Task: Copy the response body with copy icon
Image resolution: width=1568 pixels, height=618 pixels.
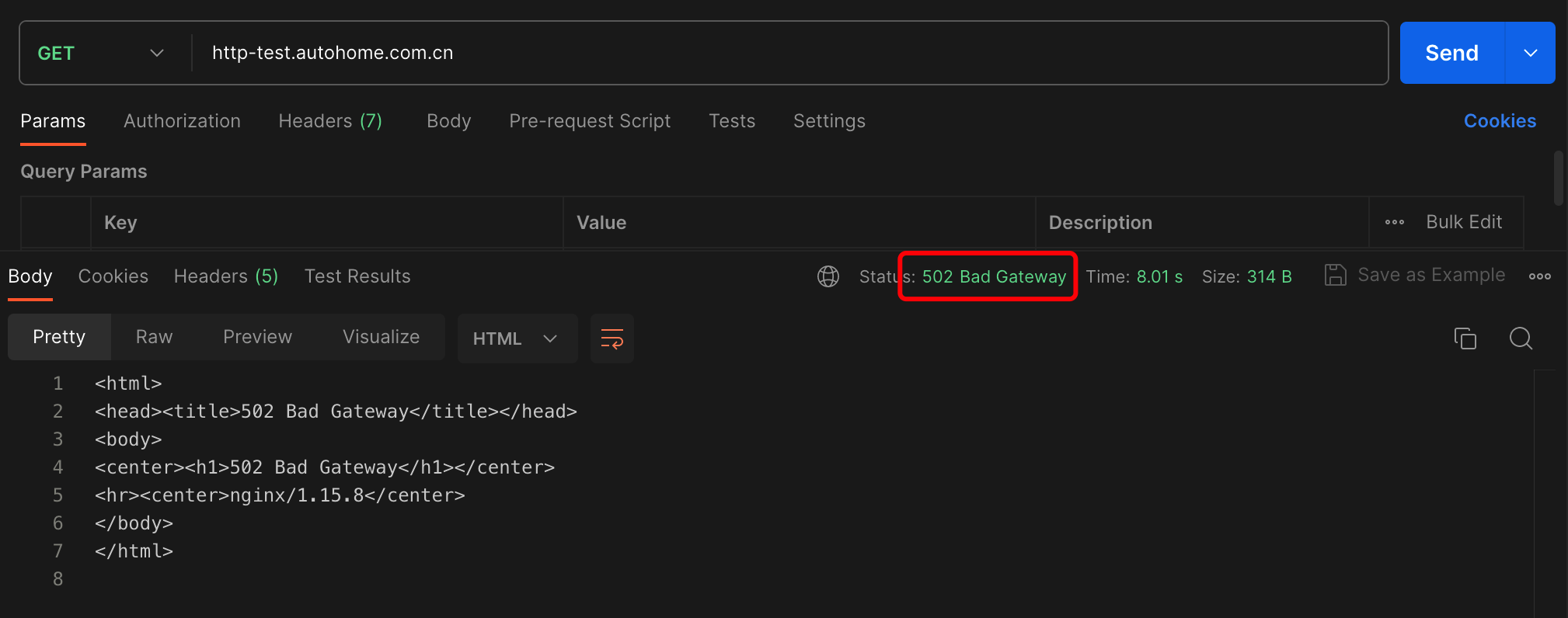Action: click(1465, 339)
